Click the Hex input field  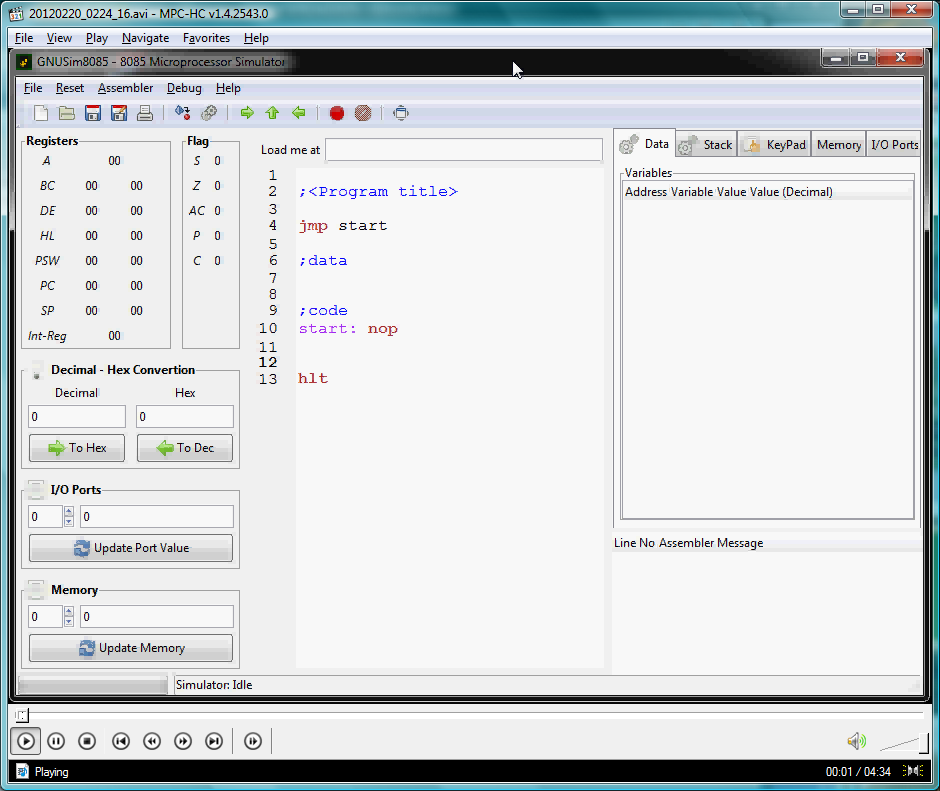click(x=185, y=417)
